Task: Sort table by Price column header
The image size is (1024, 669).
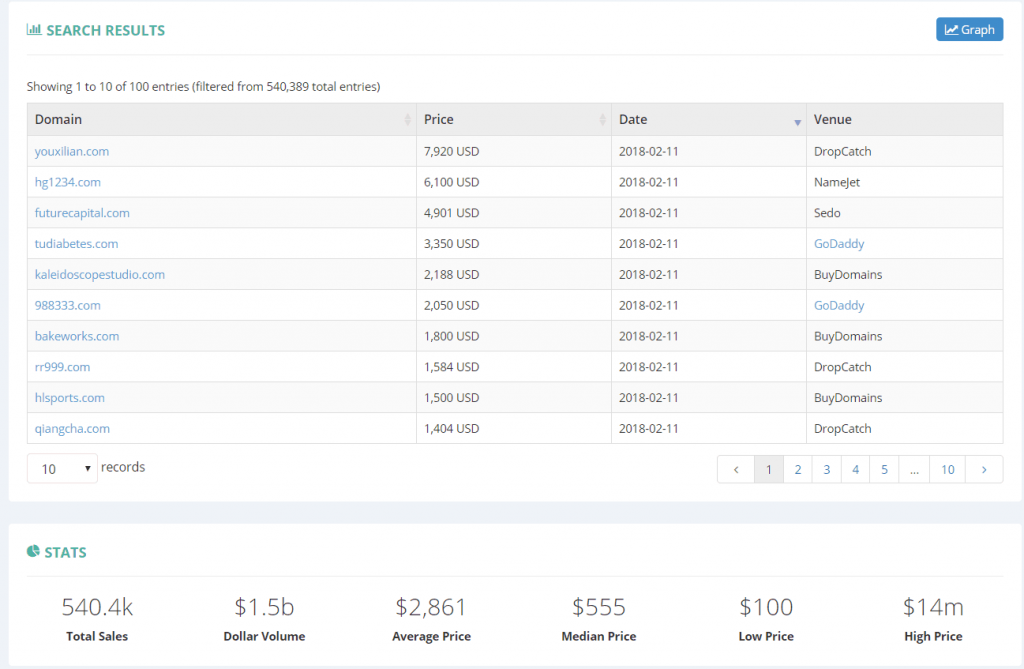Action: pyautogui.click(x=513, y=120)
